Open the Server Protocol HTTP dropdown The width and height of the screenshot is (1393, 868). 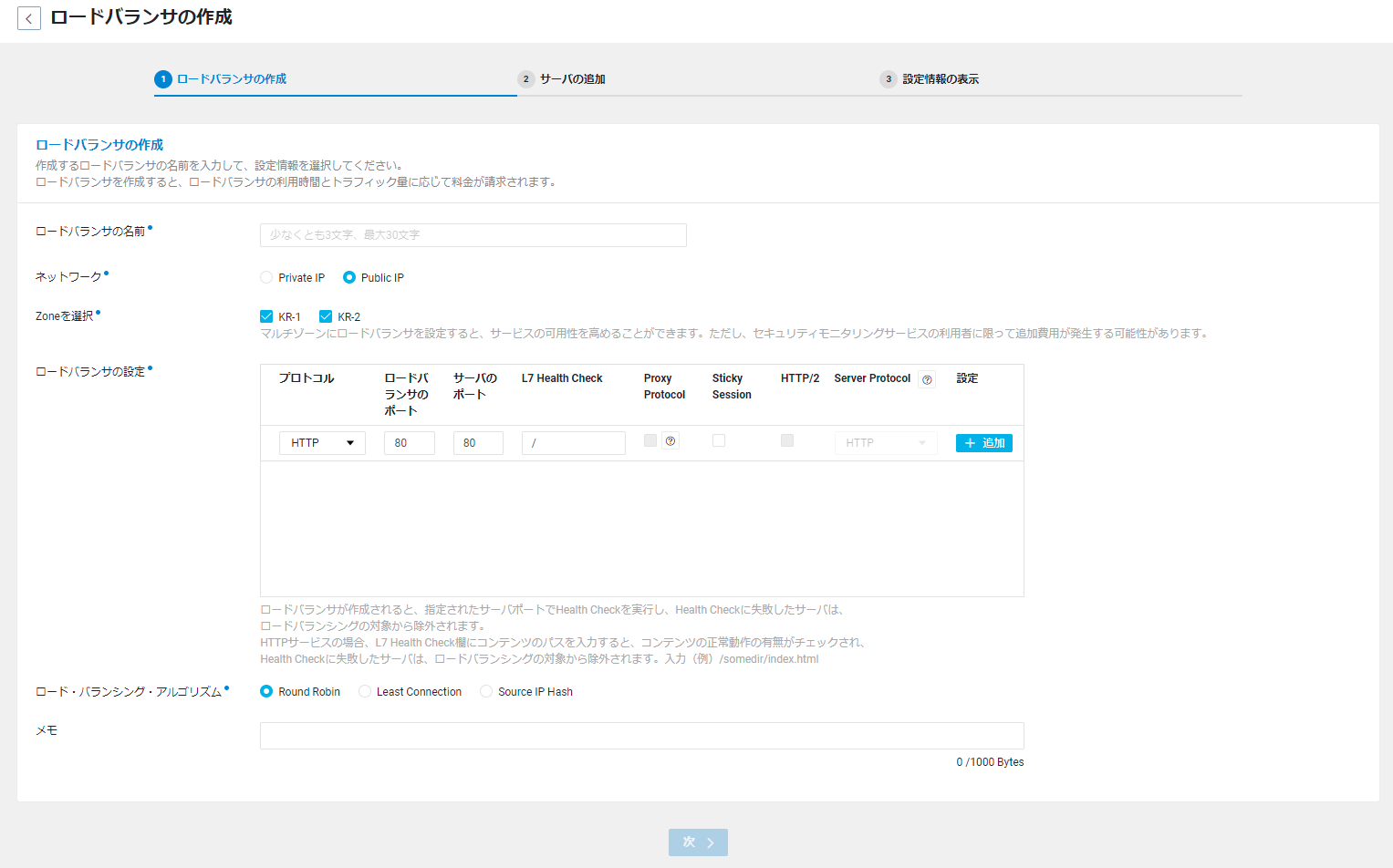click(x=886, y=443)
